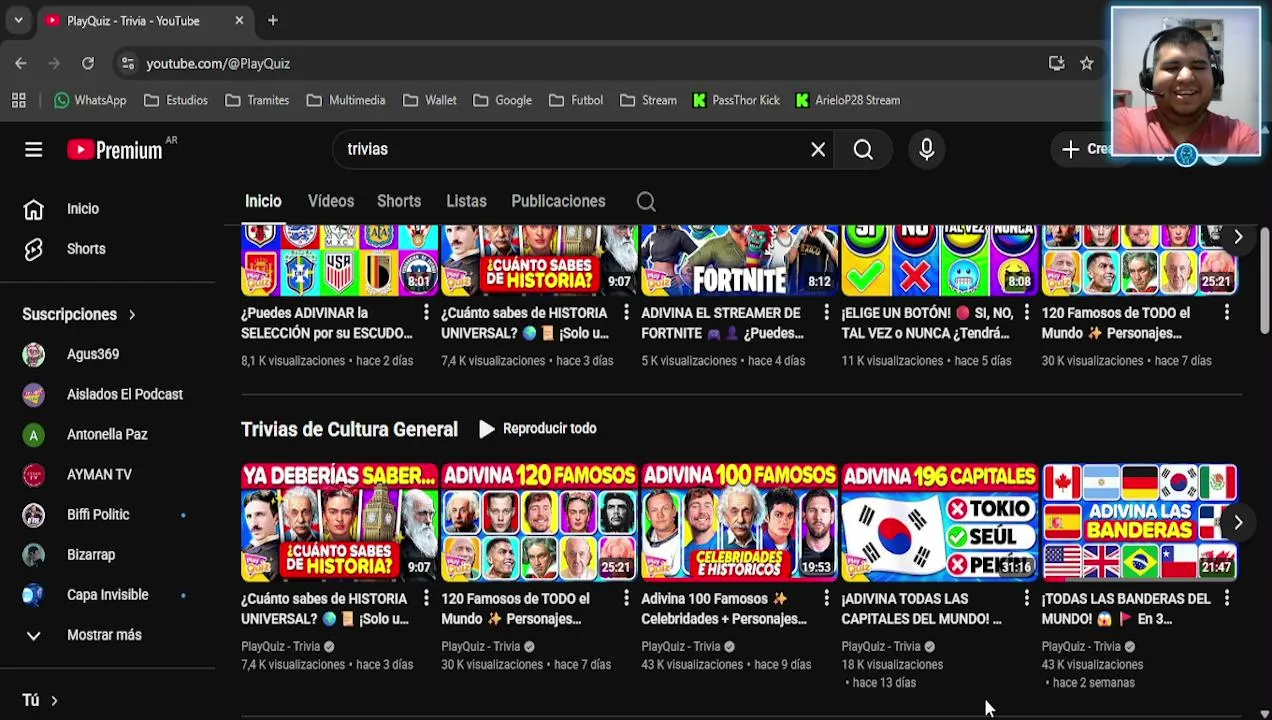Click the magnifier search button
1272x720 pixels.
[x=863, y=149]
